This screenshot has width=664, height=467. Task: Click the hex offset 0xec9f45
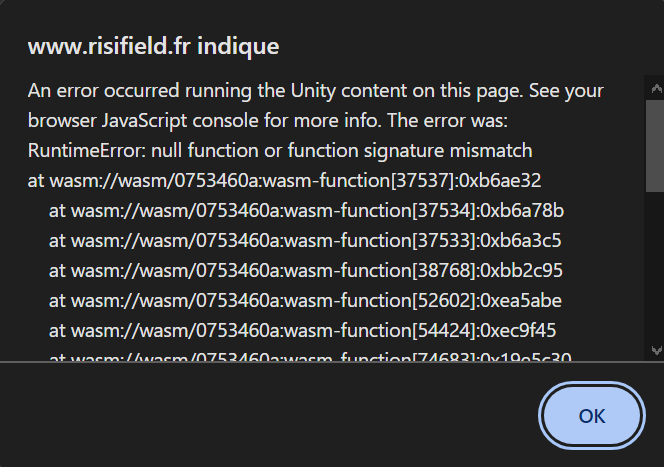(518, 331)
